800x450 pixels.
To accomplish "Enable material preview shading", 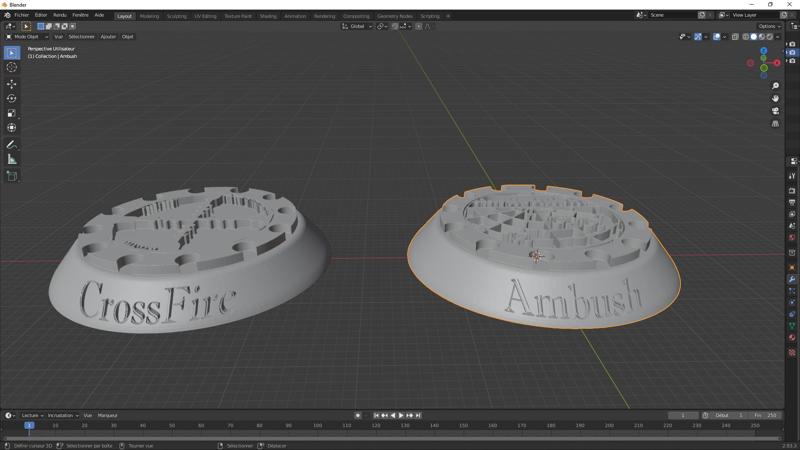I will (762, 37).
